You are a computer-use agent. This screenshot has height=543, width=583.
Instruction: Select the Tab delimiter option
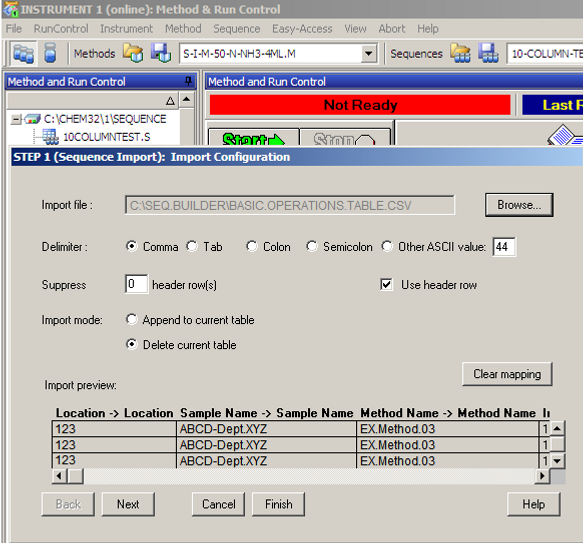[x=192, y=246]
